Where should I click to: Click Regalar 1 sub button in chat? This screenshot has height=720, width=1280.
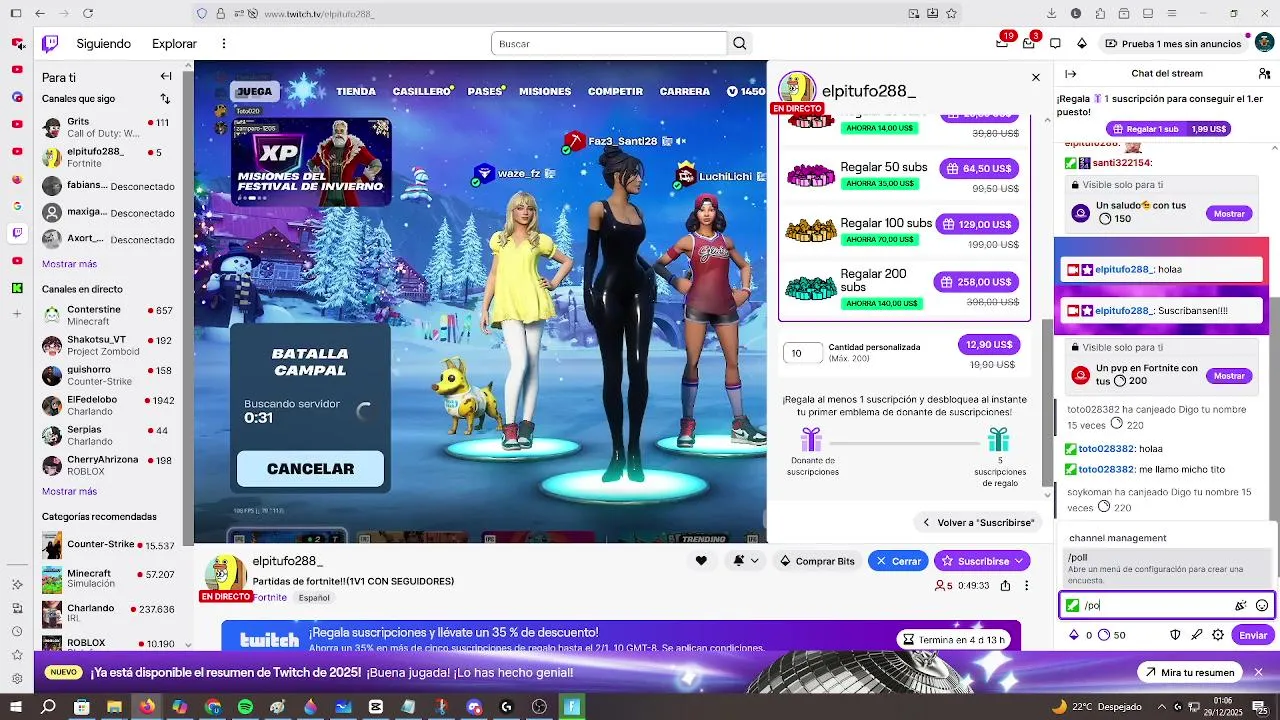tap(1168, 129)
